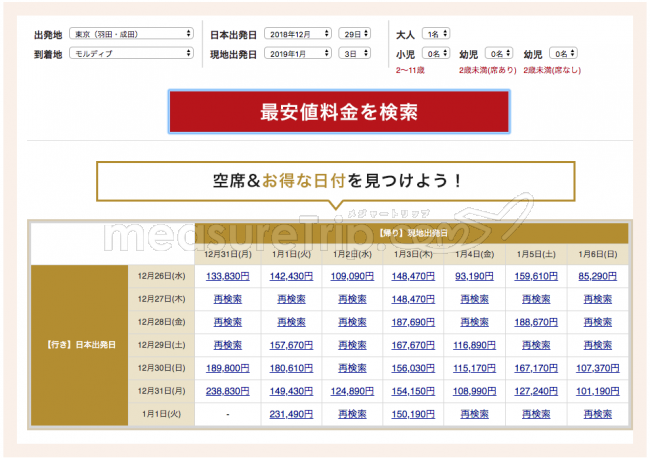The image size is (650, 458).
Task: Select the 167,670円 fare
Action: click(x=413, y=345)
